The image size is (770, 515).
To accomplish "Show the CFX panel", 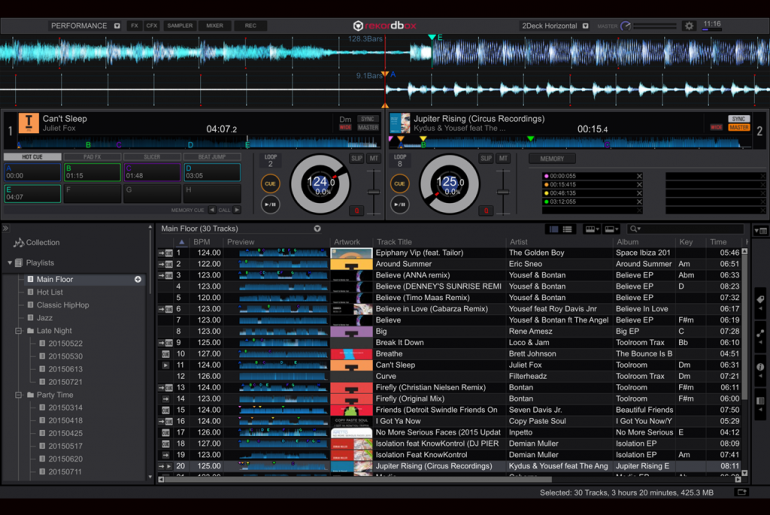I will click(152, 26).
